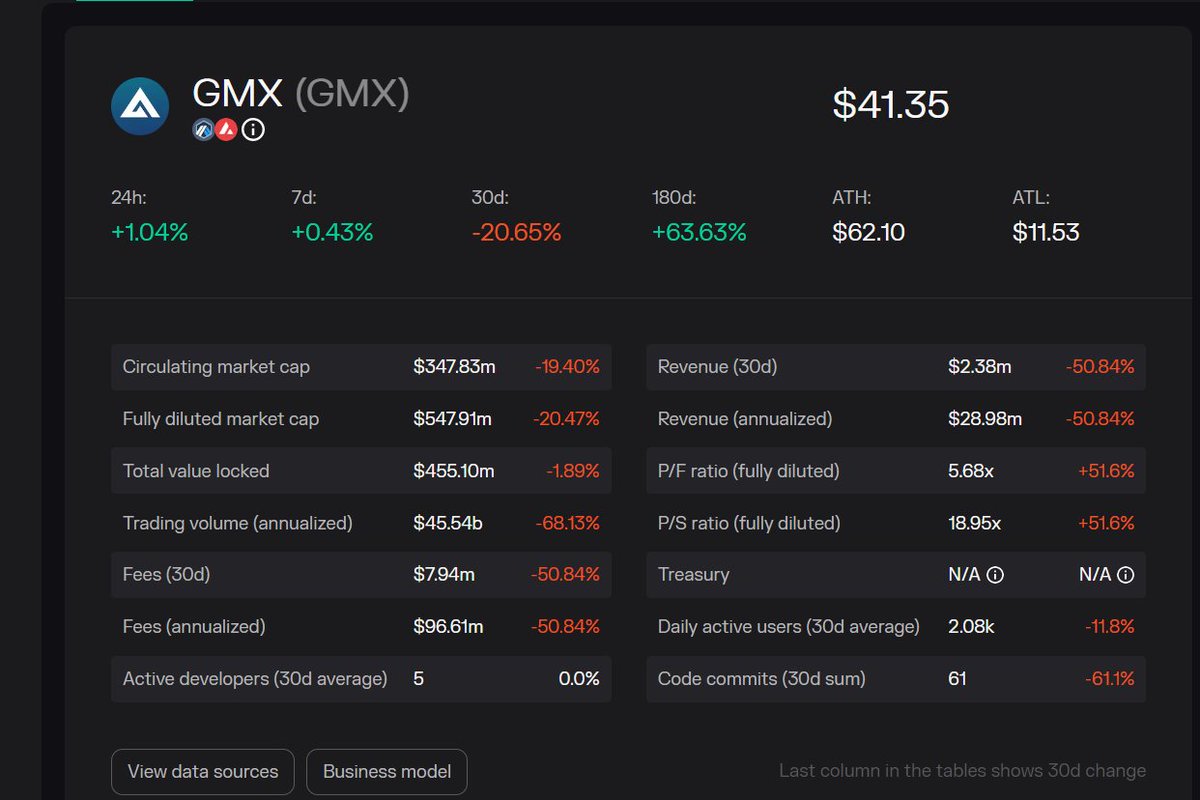Click the $28.98m annualized revenue value

985,419
